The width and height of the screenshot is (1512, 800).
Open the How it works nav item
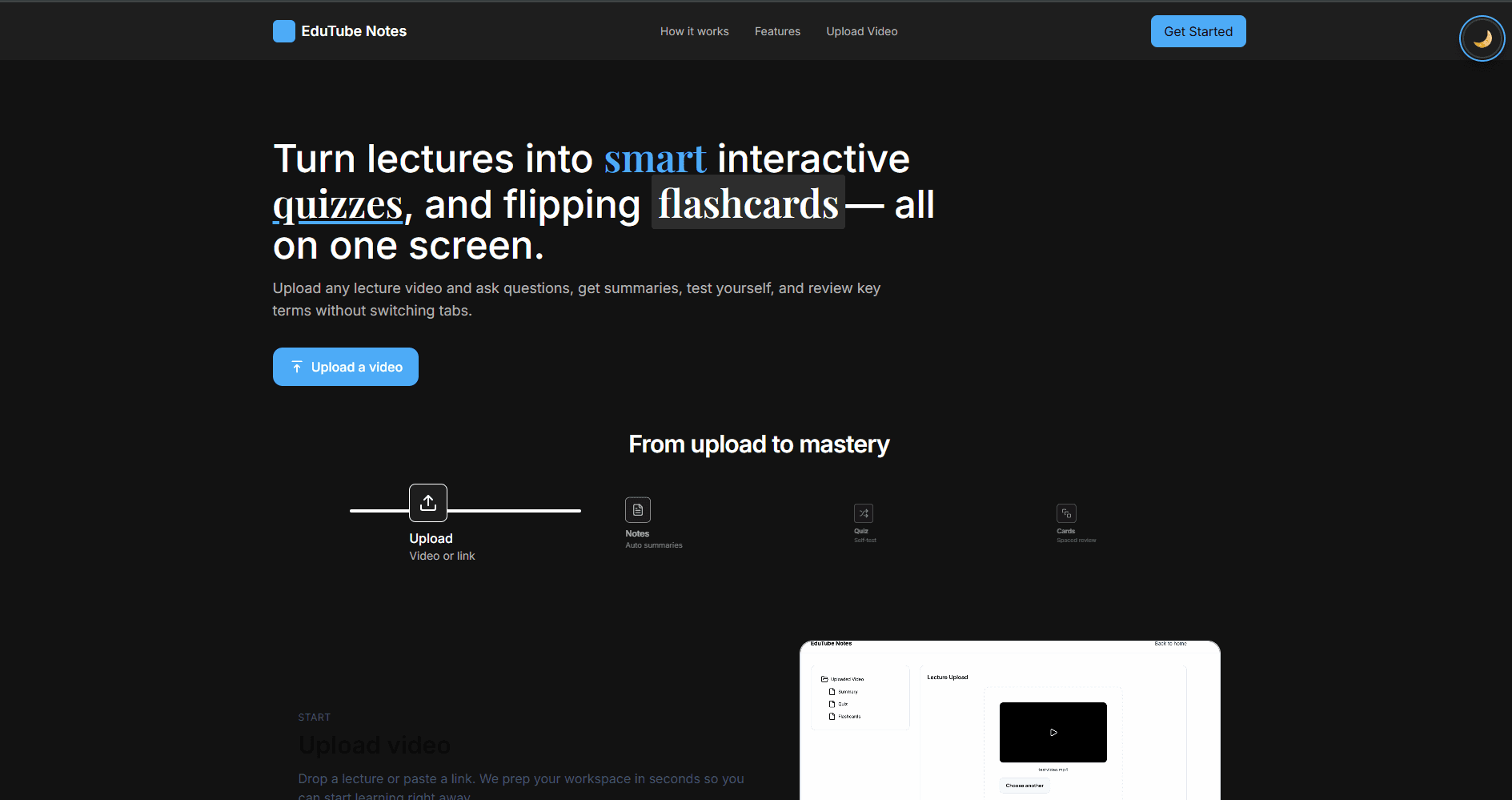point(694,31)
